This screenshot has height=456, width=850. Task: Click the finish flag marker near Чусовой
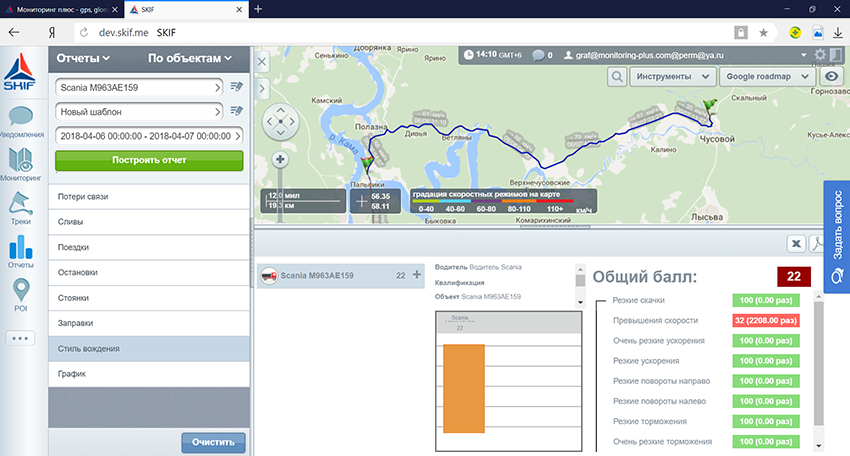(x=709, y=106)
